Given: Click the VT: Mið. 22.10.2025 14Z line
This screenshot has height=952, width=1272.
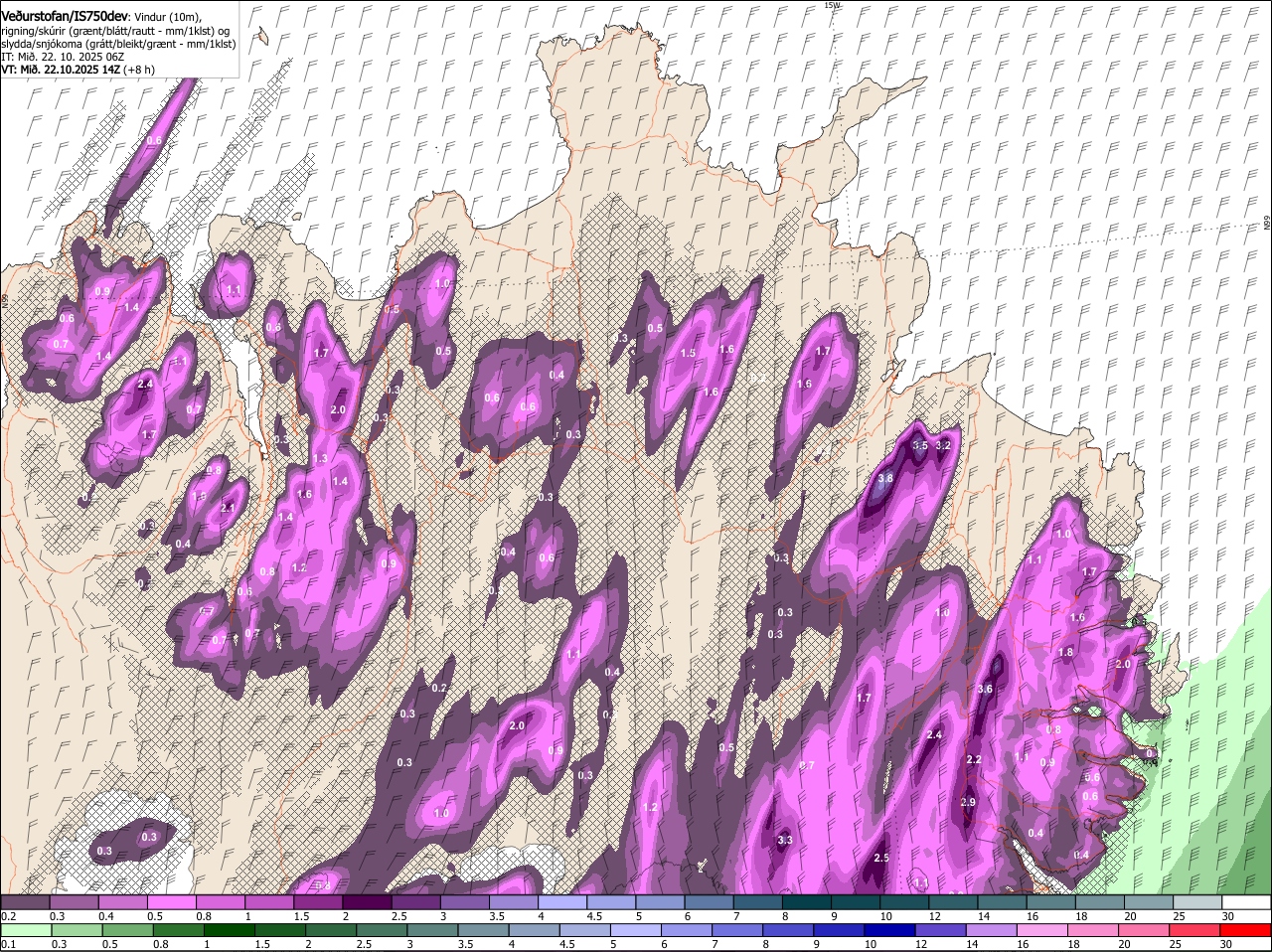Looking at the screenshot, I should tap(77, 70).
